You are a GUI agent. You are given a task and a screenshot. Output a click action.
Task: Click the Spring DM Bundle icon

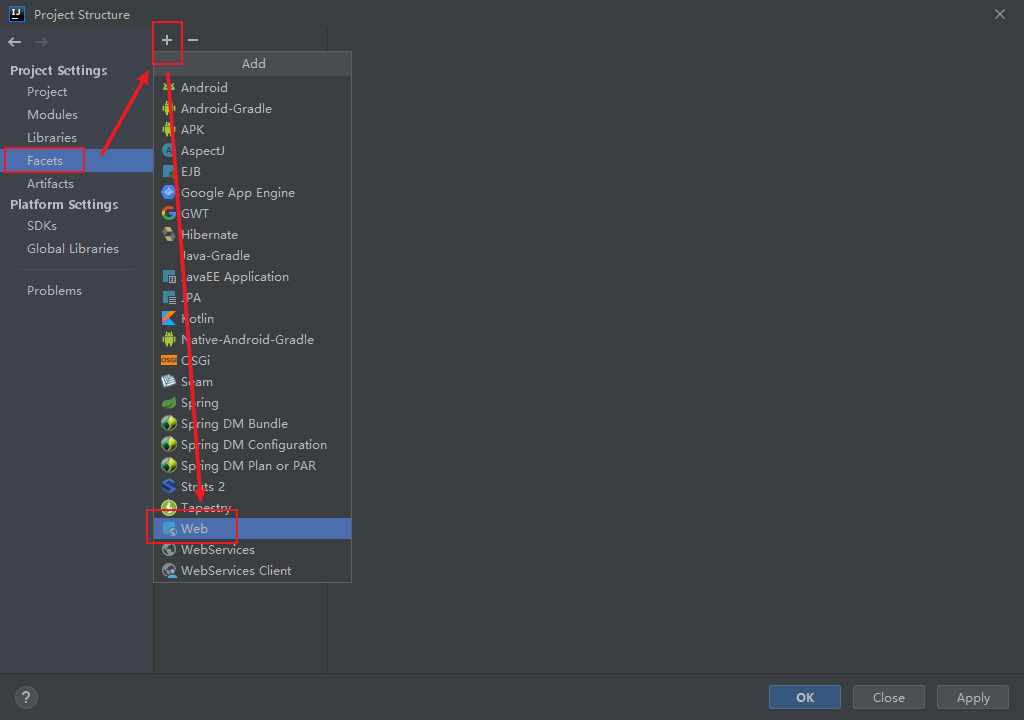coord(169,423)
